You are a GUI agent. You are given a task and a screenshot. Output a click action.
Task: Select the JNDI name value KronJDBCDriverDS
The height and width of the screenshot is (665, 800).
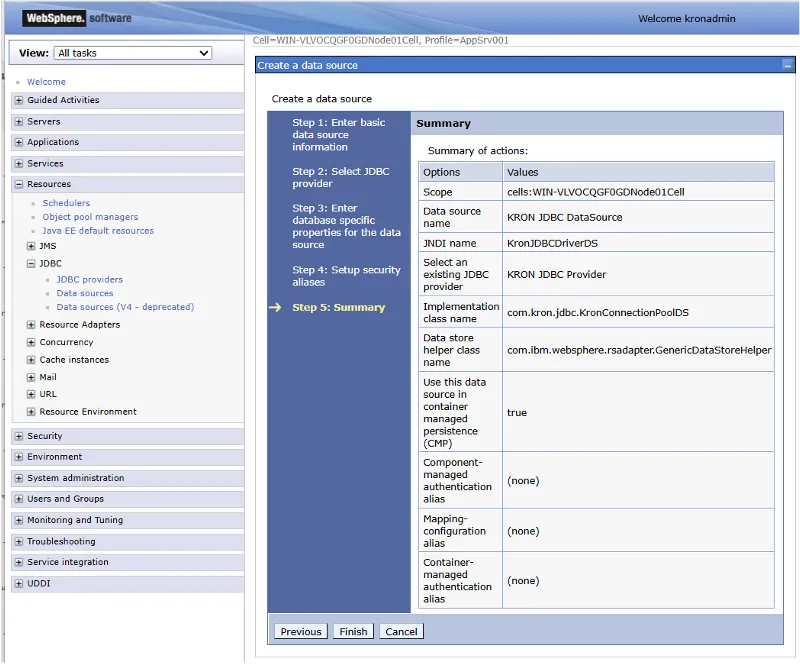(x=553, y=243)
